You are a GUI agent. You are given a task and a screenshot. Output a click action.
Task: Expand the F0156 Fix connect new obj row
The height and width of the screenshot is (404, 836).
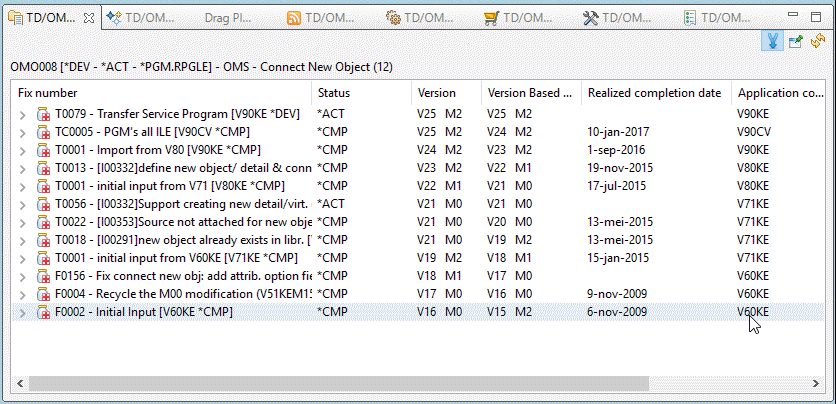23,276
